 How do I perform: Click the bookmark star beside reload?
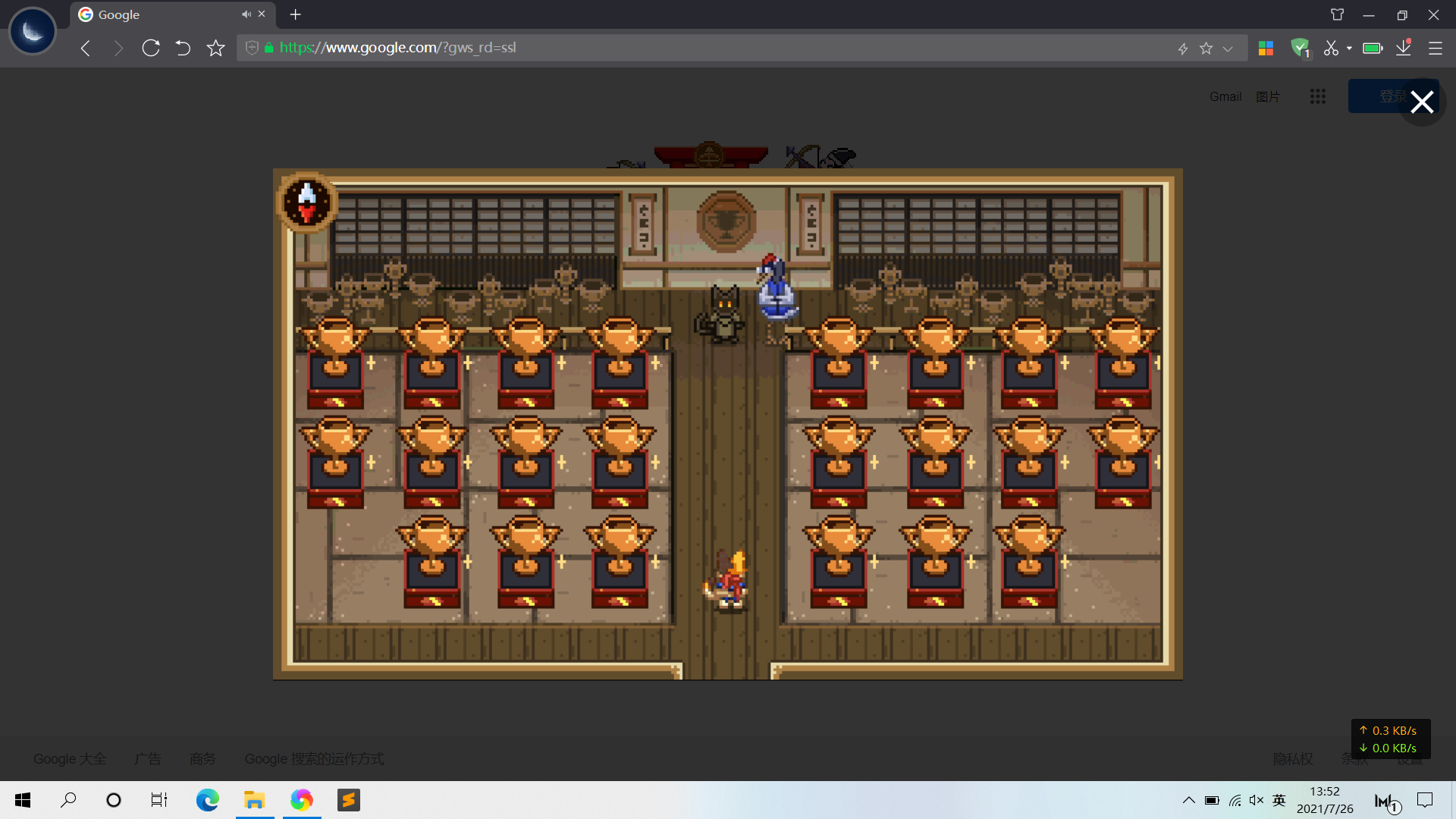pos(216,48)
